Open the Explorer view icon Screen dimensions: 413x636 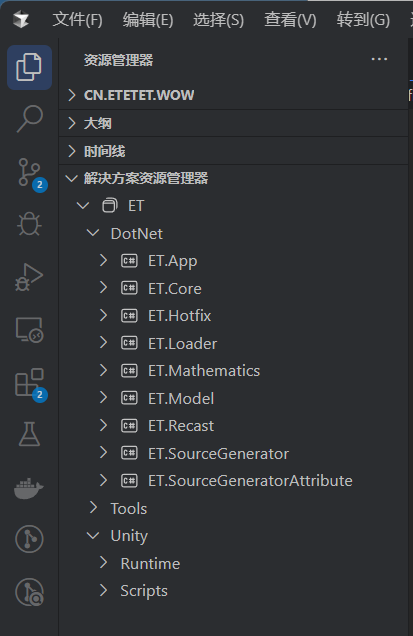(29, 67)
